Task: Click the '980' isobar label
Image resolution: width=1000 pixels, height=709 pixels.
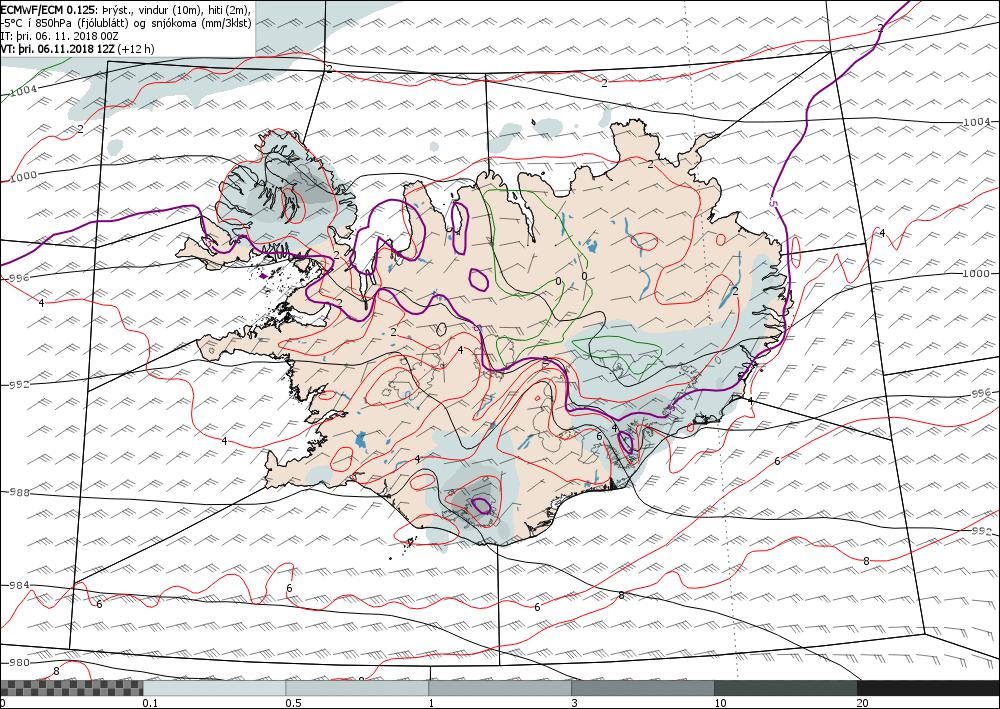Action: 19,662
